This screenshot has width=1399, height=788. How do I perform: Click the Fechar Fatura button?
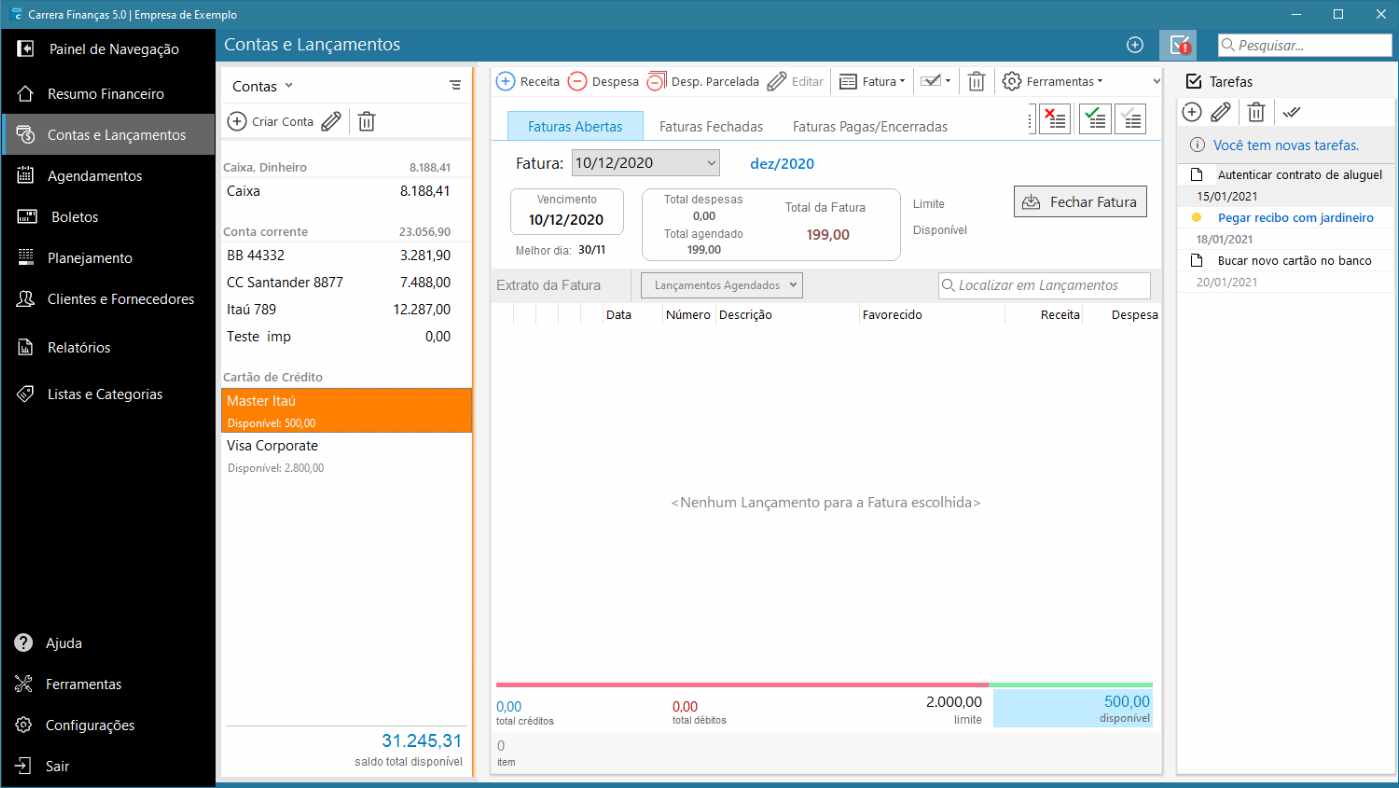(x=1080, y=201)
